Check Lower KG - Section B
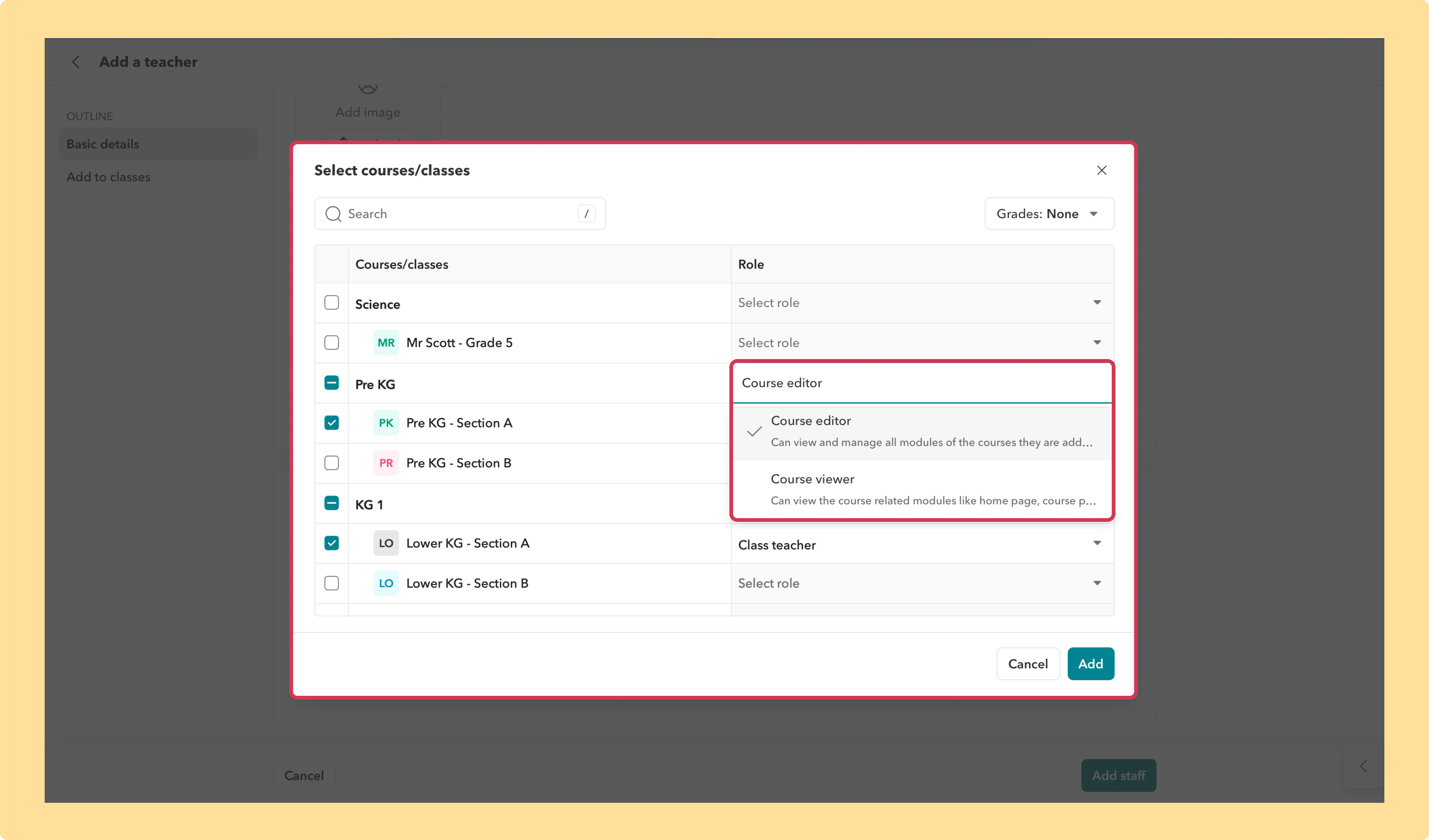Image resolution: width=1429 pixels, height=840 pixels. 332,583
